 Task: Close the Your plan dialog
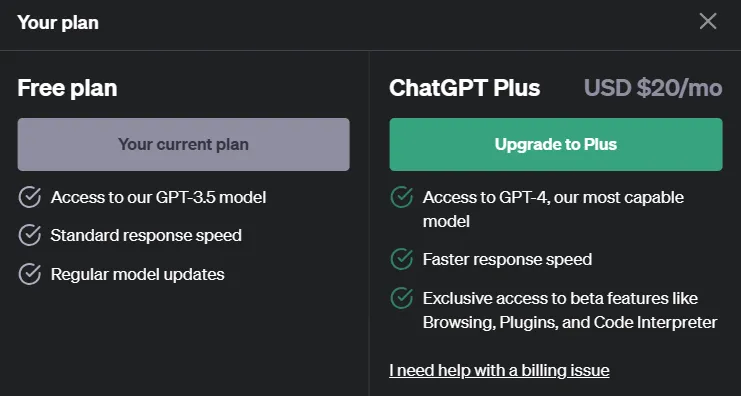click(707, 21)
